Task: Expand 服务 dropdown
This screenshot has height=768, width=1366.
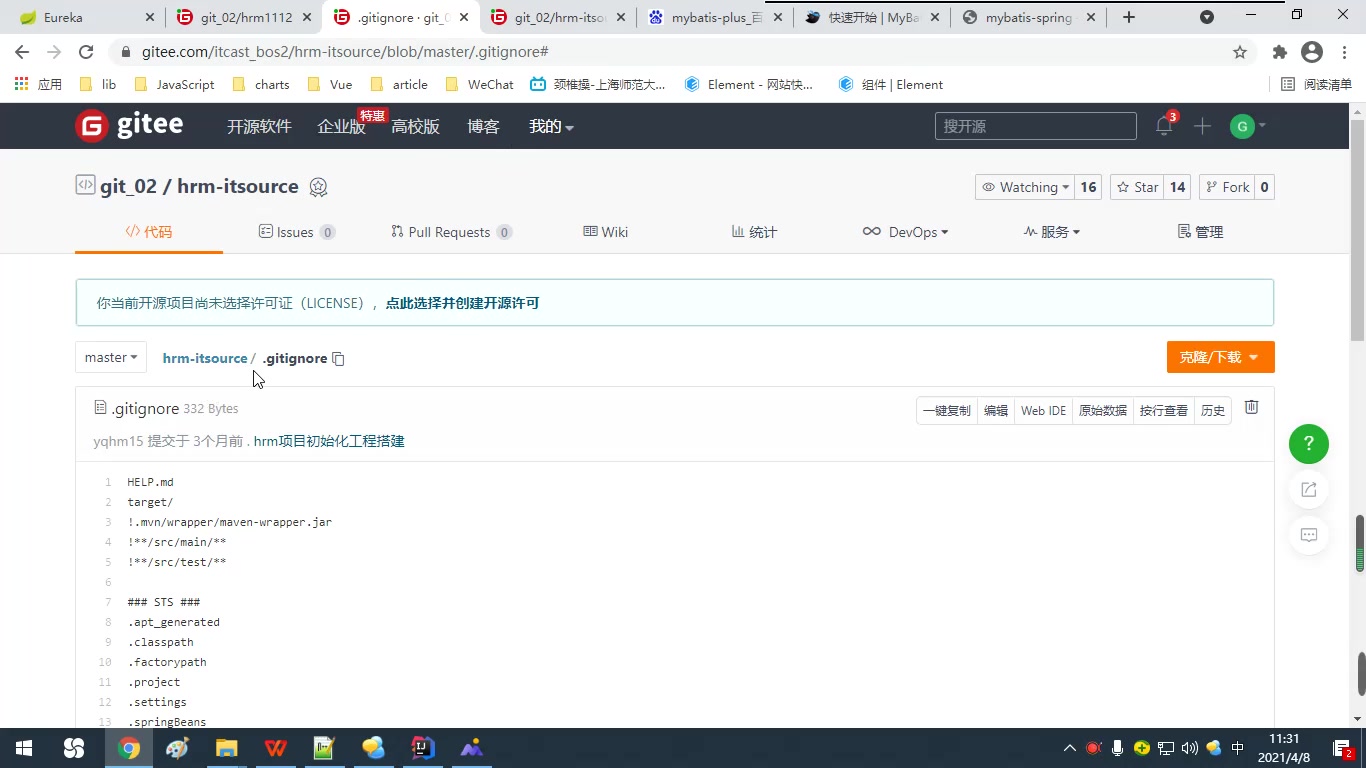Action: tap(1052, 232)
